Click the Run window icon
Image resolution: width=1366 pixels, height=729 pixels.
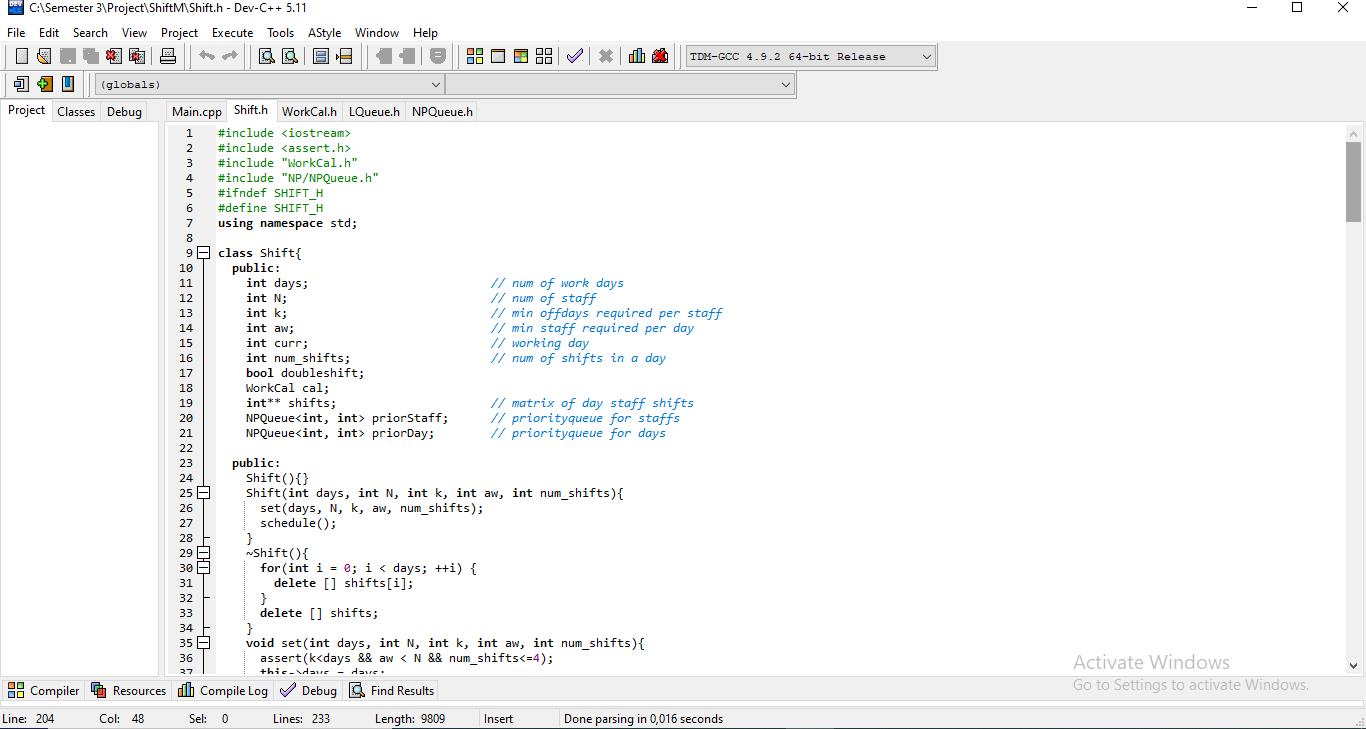pyautogui.click(x=498, y=56)
